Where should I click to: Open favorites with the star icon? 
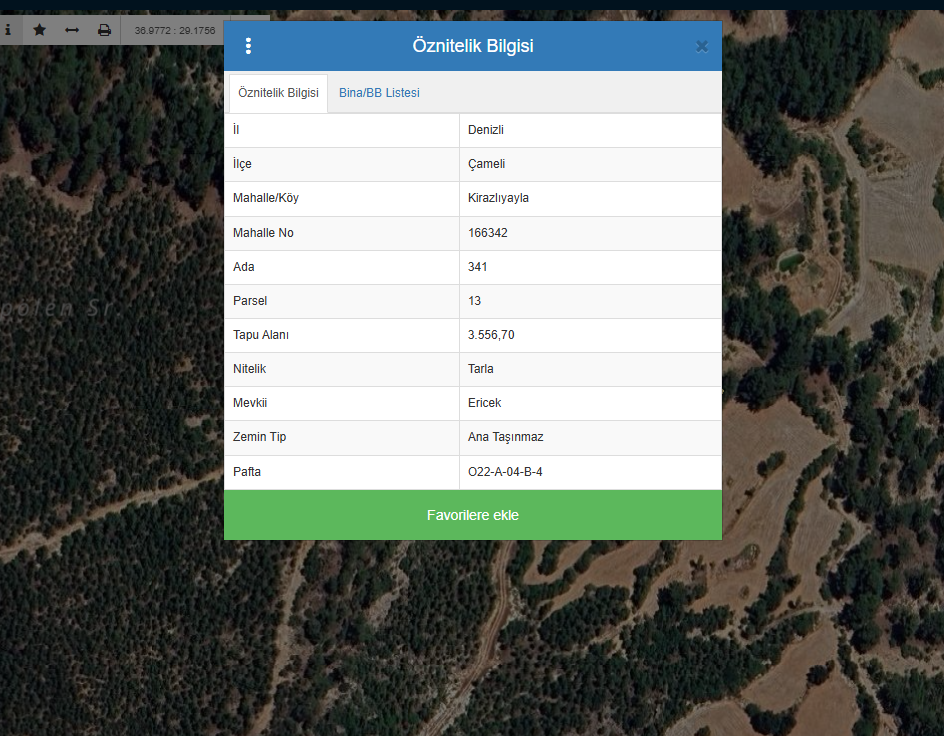point(39,30)
